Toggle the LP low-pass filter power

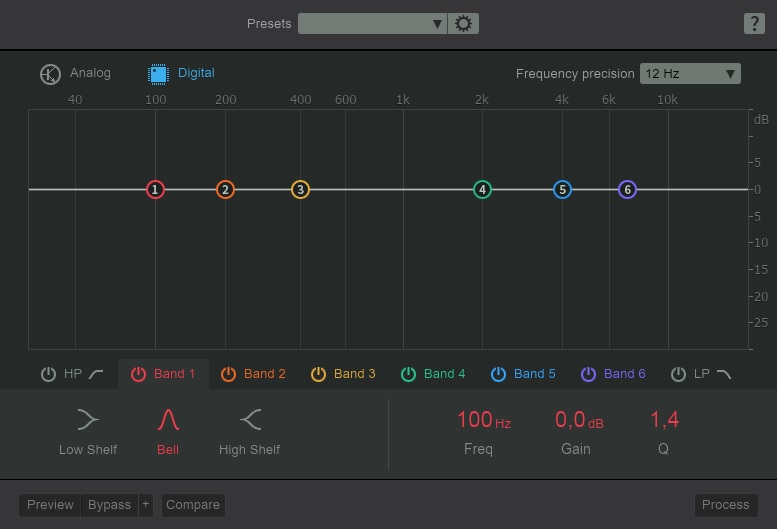678,374
